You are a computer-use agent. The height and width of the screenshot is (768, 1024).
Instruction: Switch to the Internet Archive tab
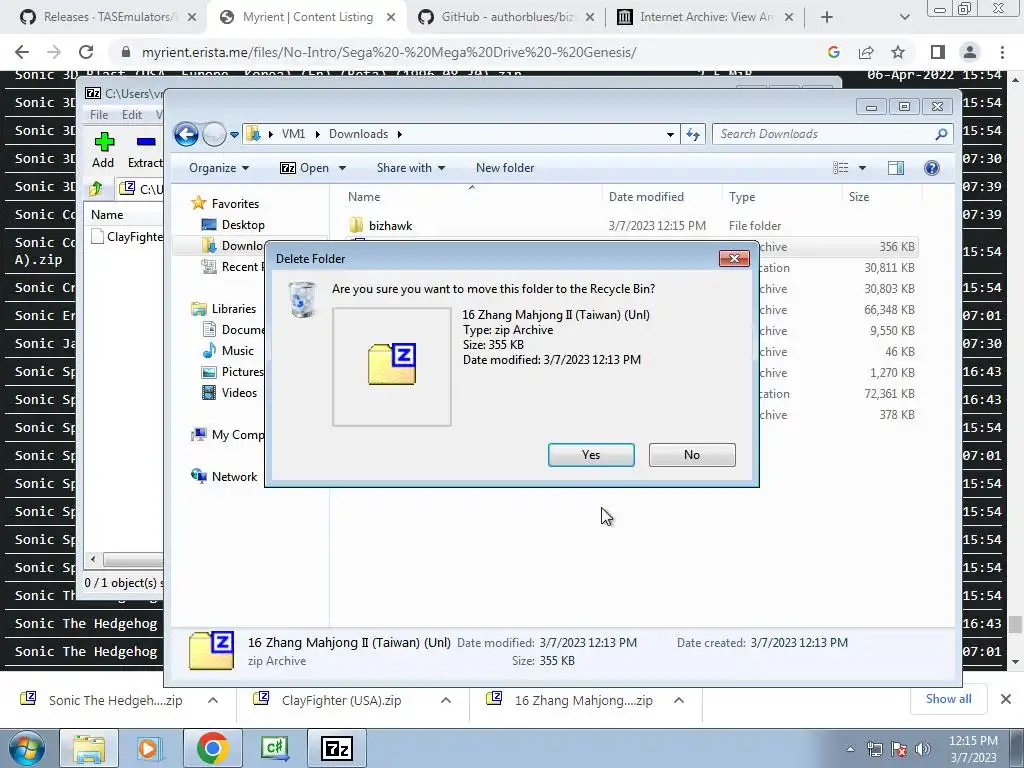705,17
